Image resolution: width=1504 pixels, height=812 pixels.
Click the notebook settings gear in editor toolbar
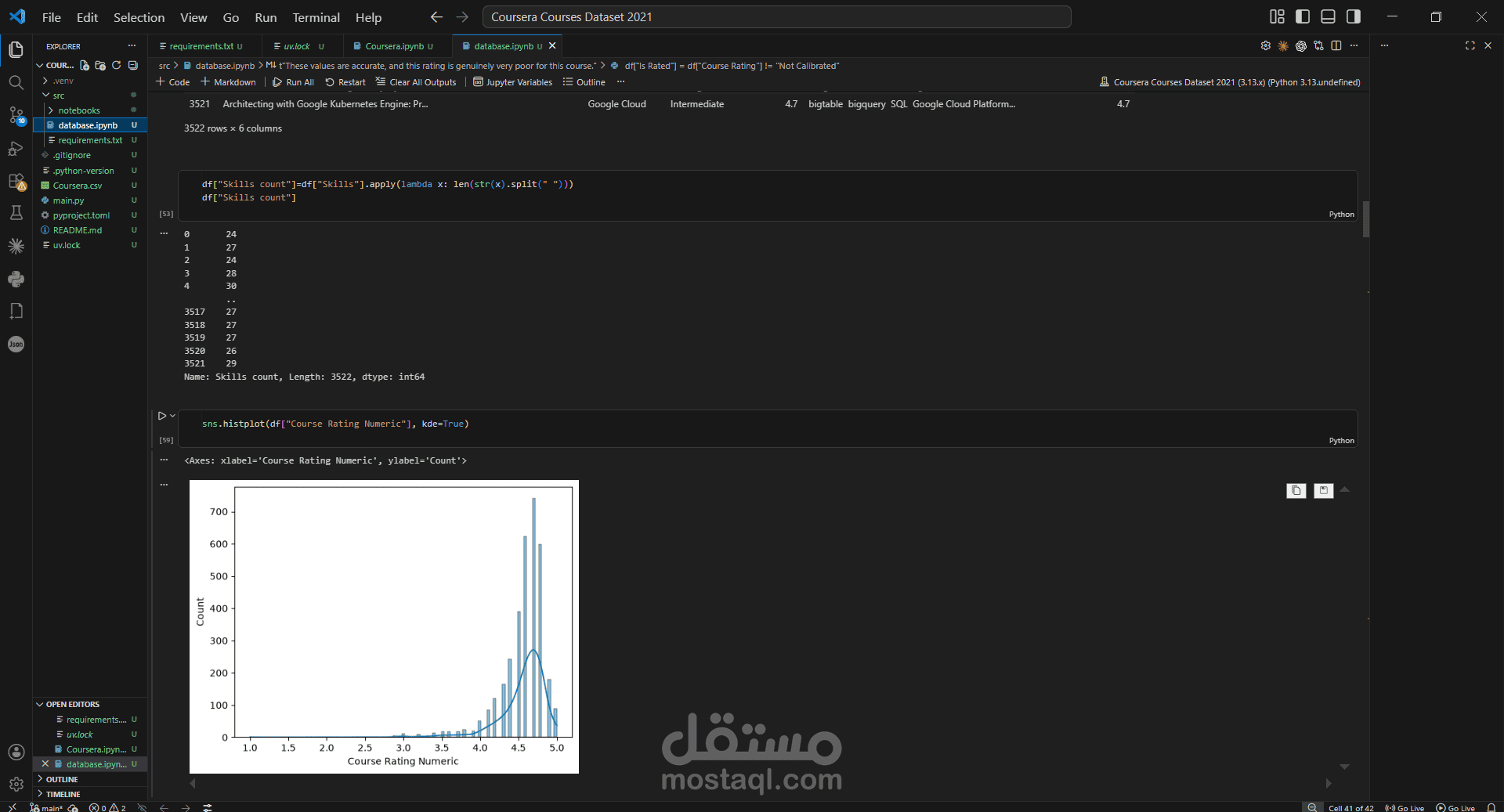click(1265, 46)
